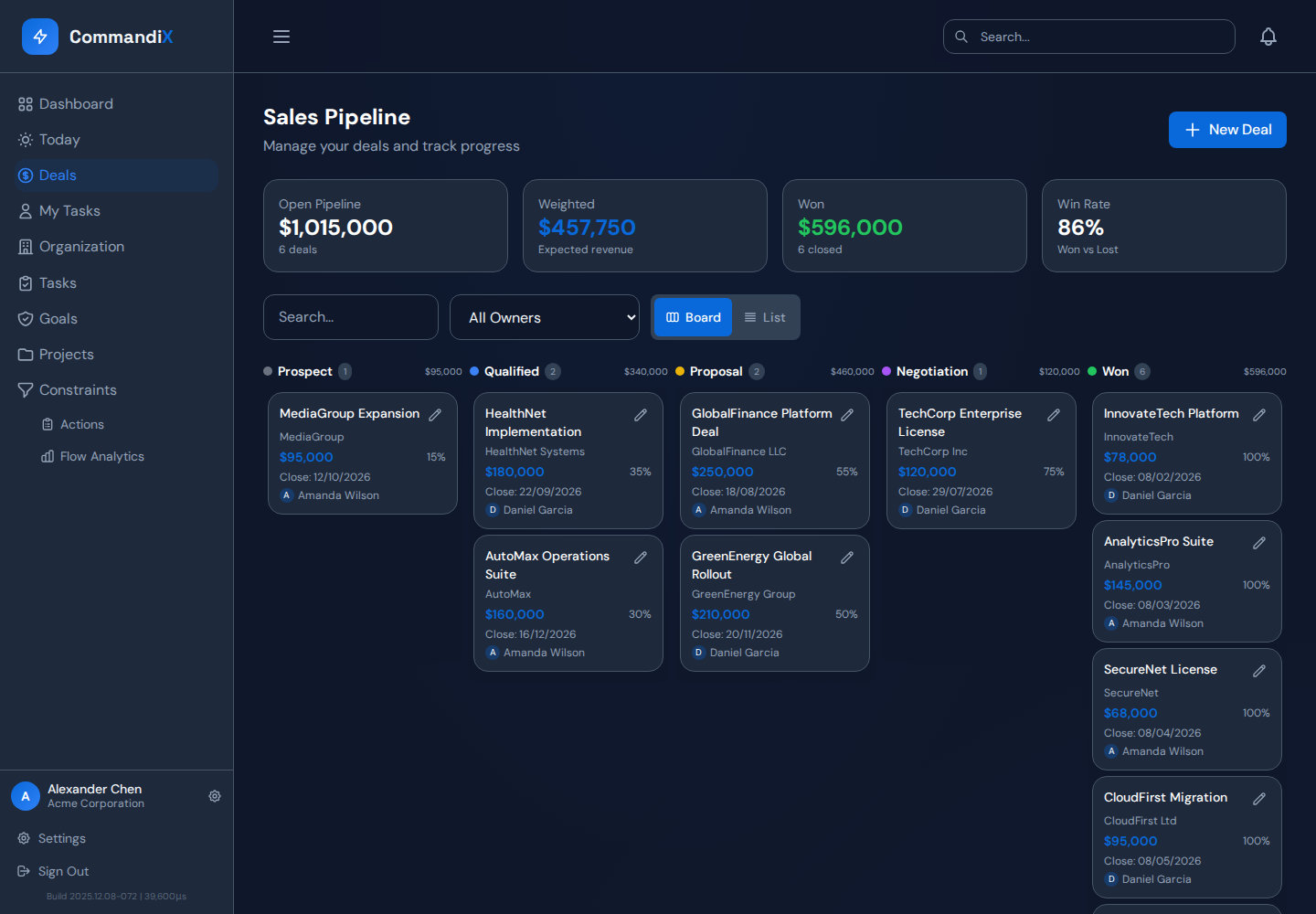Click Daniel Garcia avatar on HealthNet card
Viewport: 1316px width, 914px height.
point(492,510)
